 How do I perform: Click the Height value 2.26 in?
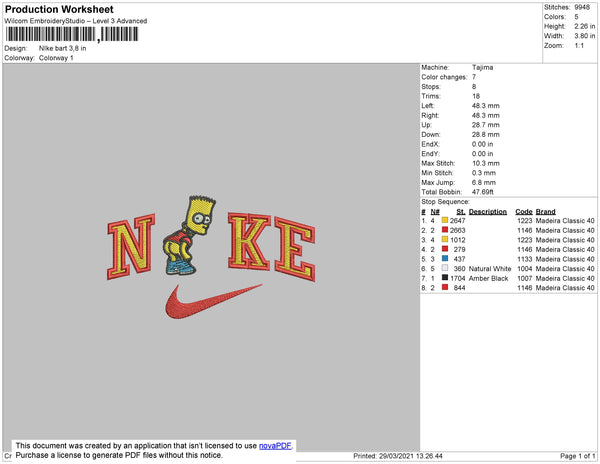tap(585, 26)
